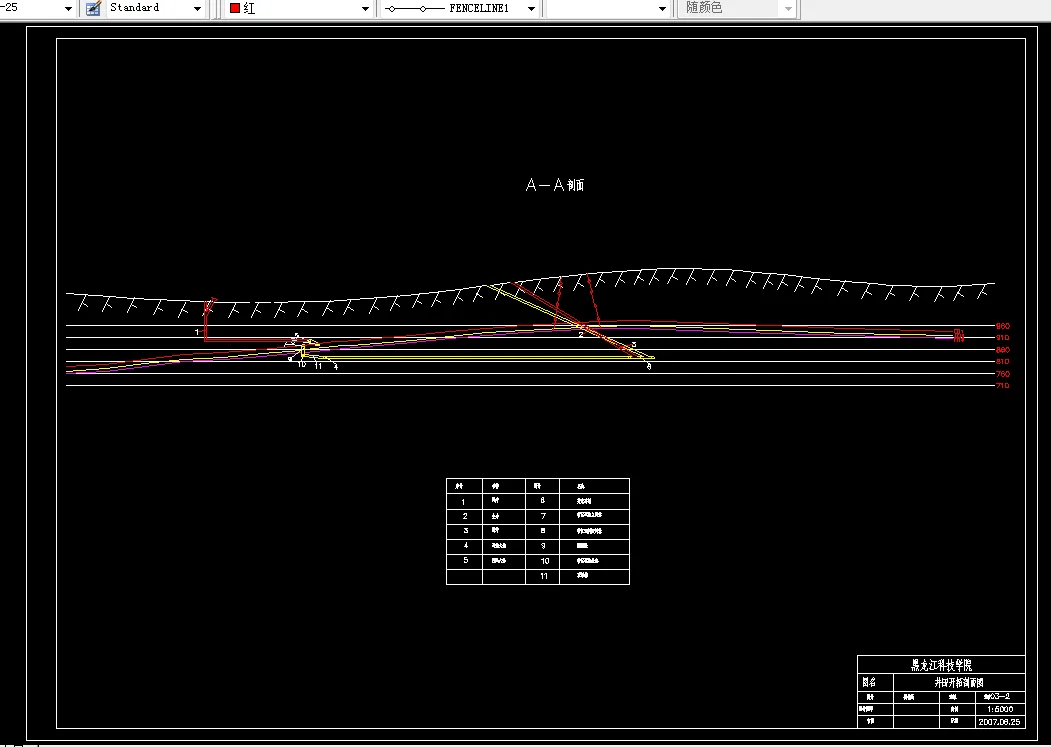Image resolution: width=1051 pixels, height=747 pixels.
Task: Click label 1 beside the red shaft
Action: [x=197, y=332]
